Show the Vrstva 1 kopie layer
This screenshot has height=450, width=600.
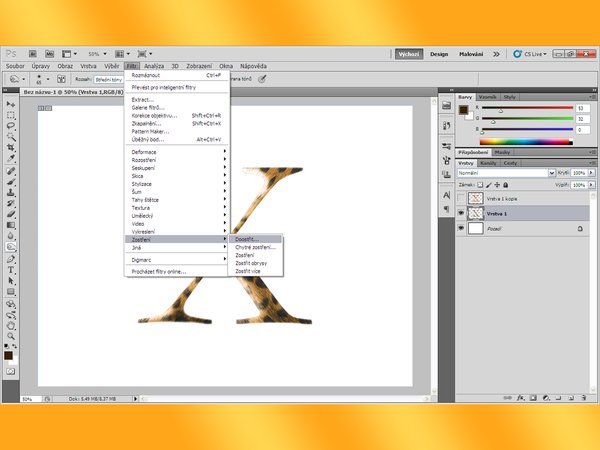click(x=460, y=199)
